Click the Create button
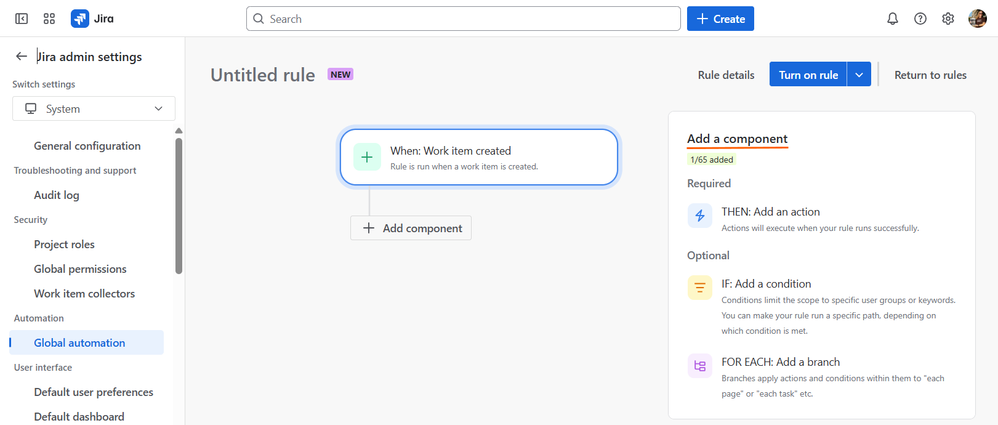 [720, 18]
